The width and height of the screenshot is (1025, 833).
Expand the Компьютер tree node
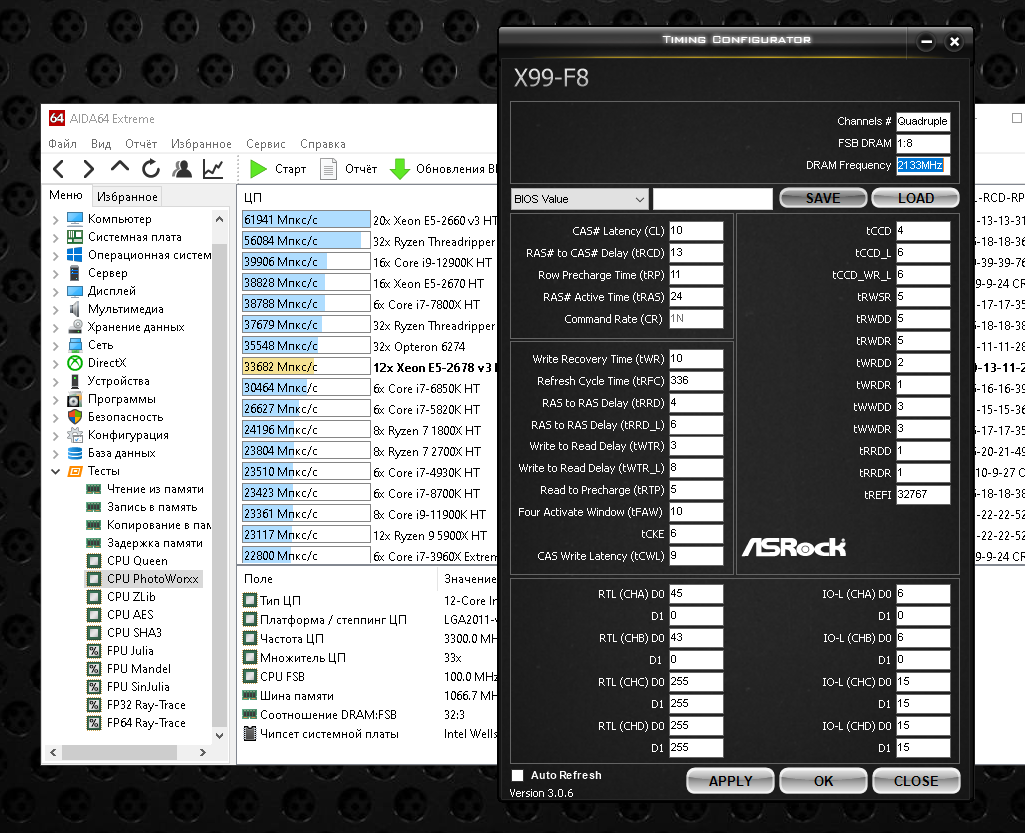coord(56,220)
